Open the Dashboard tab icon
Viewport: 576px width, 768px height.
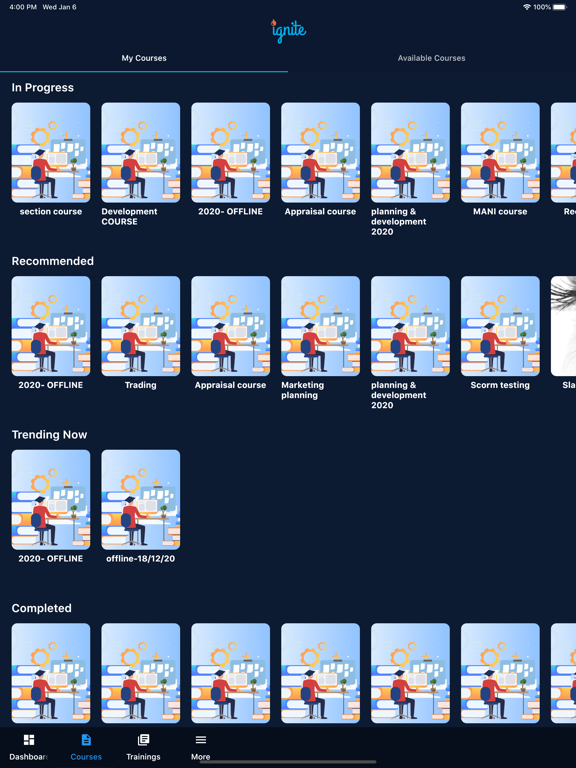point(29,740)
